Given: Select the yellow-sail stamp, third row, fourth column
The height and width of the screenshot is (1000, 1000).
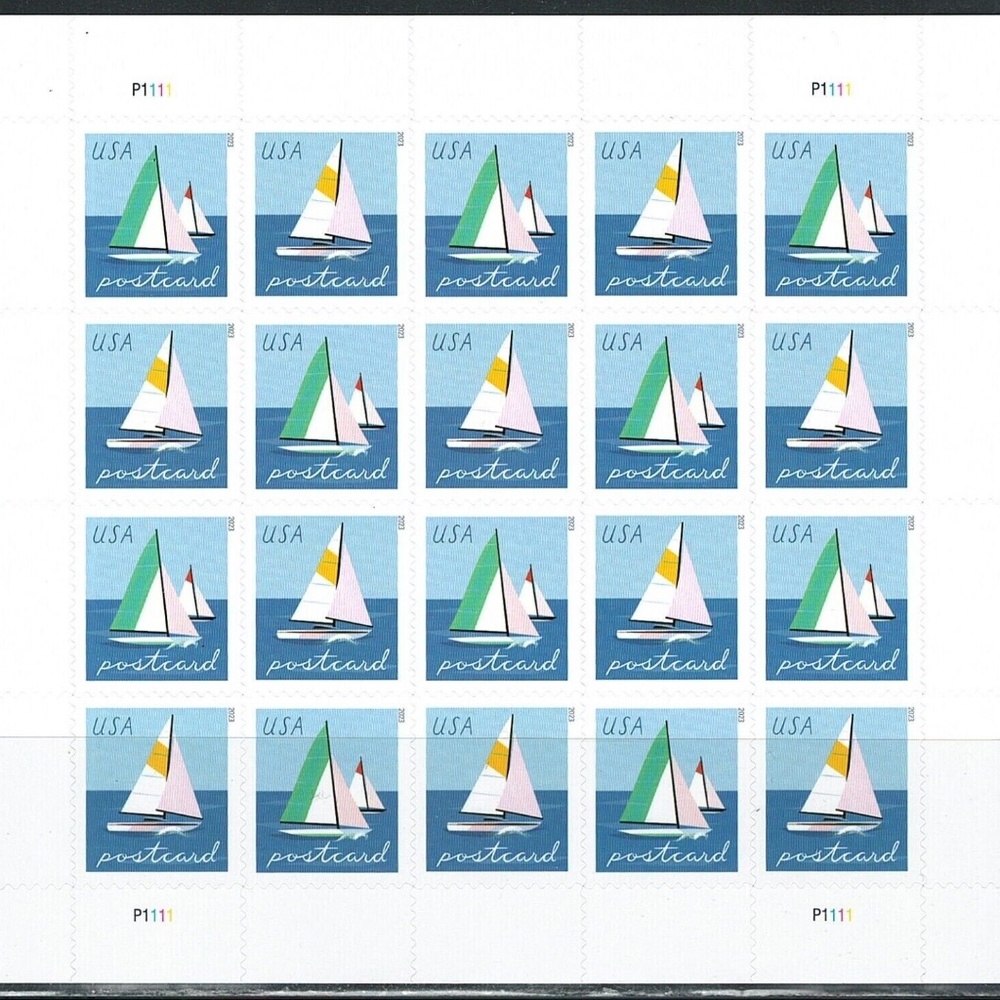Looking at the screenshot, I should (x=666, y=598).
